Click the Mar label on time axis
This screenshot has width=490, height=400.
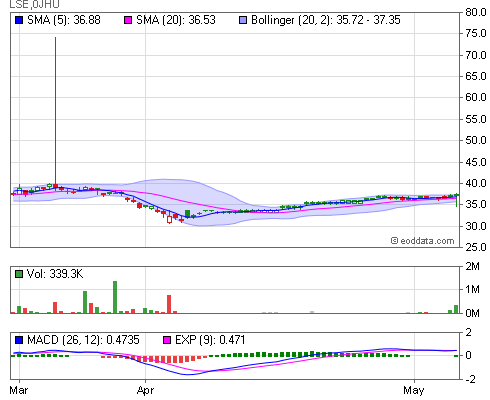pos(19,390)
